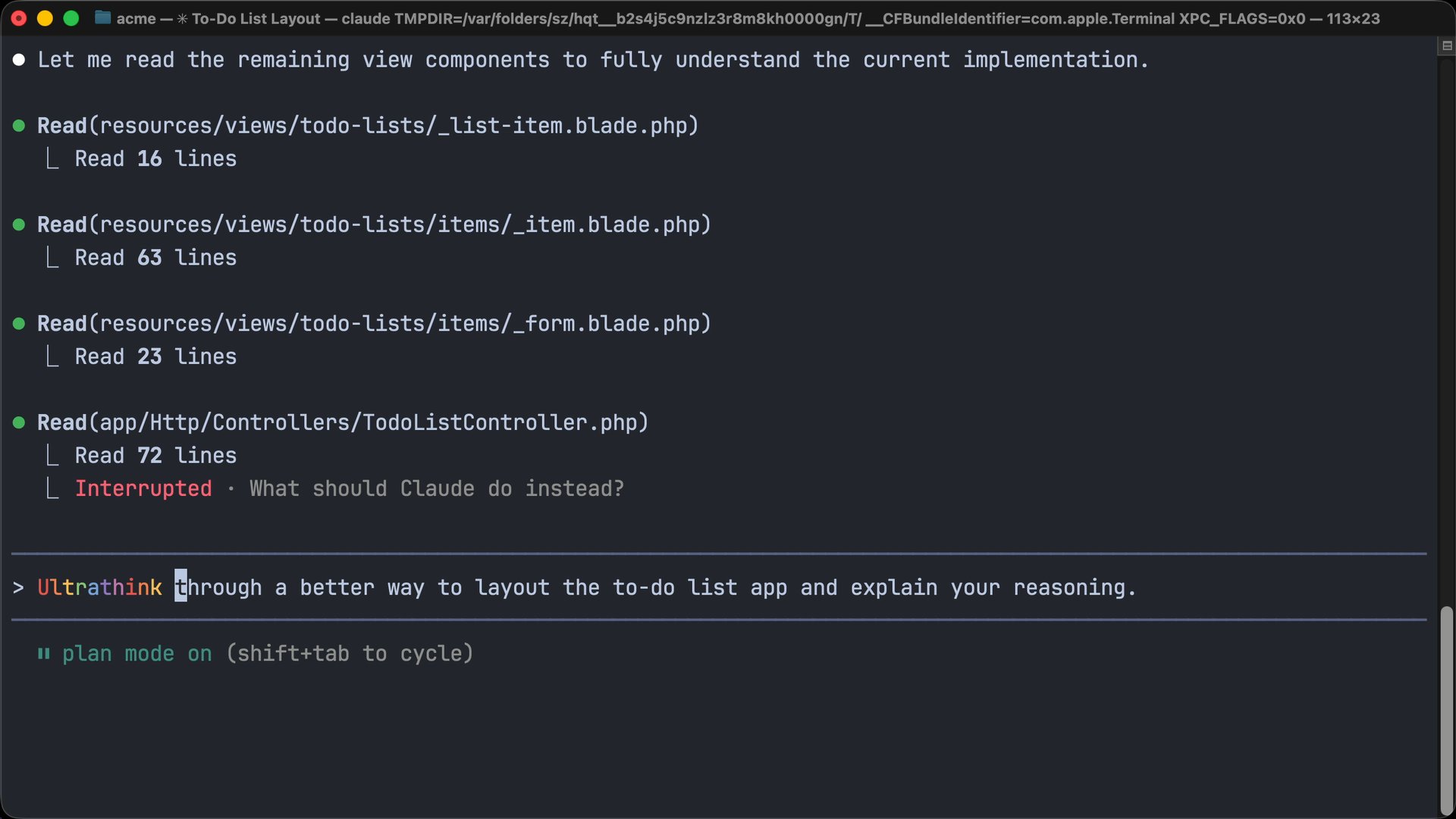Click the resources/views/todo-lists/items/_form.blade.php file path

[x=405, y=324]
